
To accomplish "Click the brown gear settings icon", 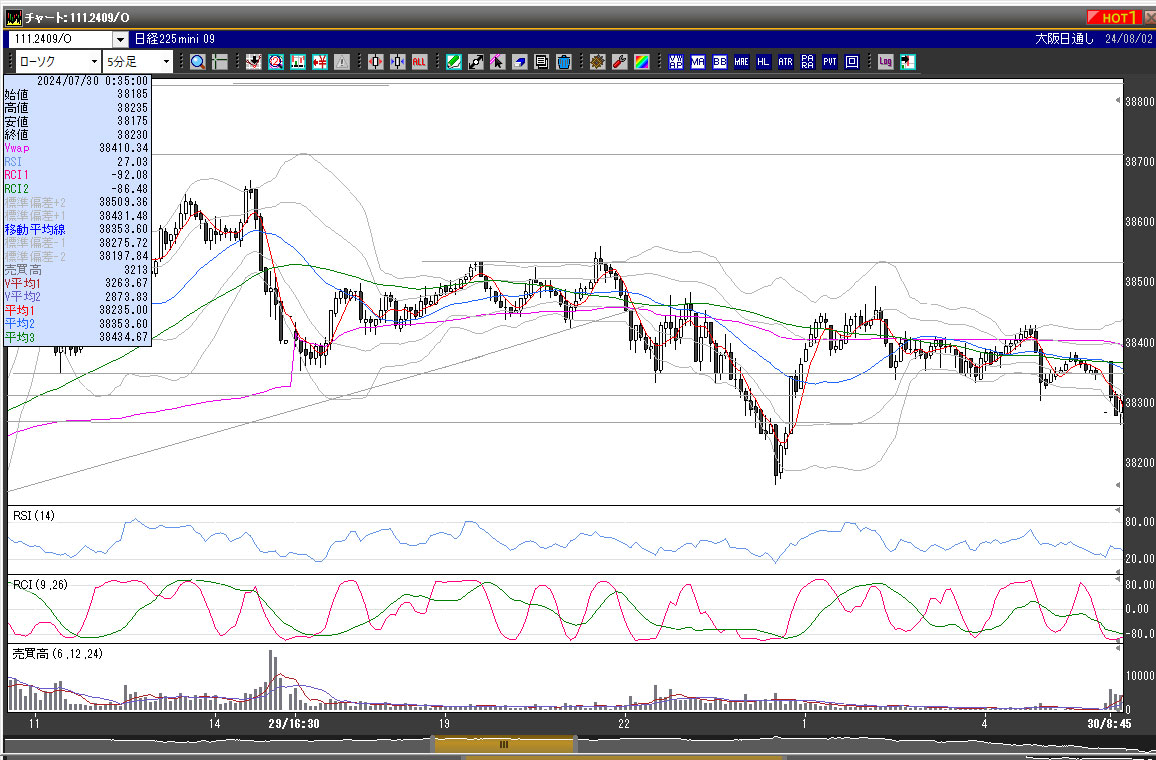I will coord(597,62).
